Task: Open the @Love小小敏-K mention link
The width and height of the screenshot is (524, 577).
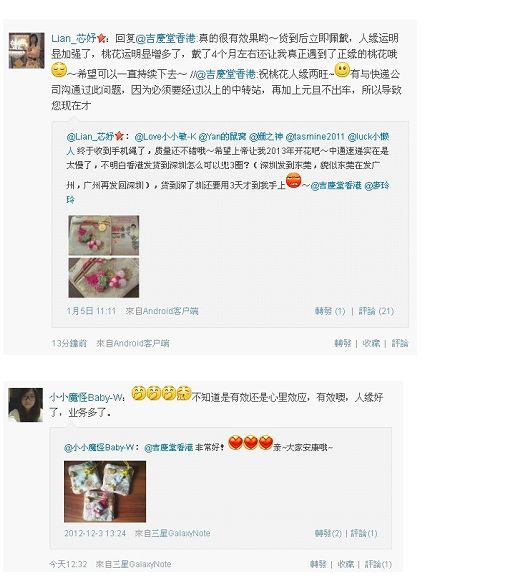Action: [x=165, y=137]
